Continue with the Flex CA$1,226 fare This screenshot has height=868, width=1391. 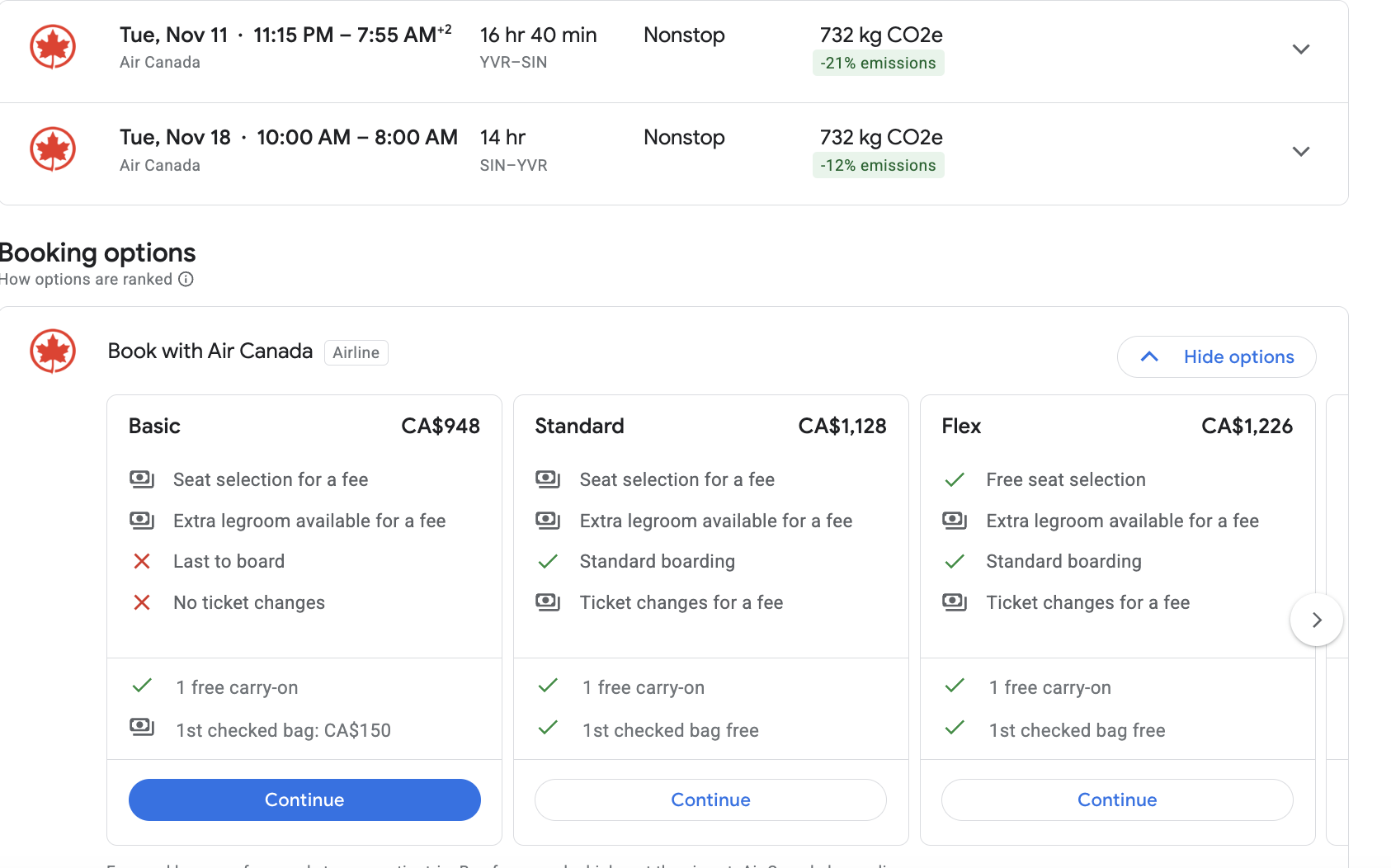point(1117,800)
